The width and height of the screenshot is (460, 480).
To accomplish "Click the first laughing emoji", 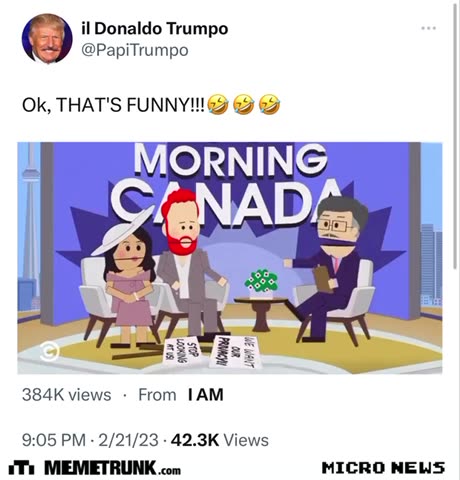I will click(218, 105).
